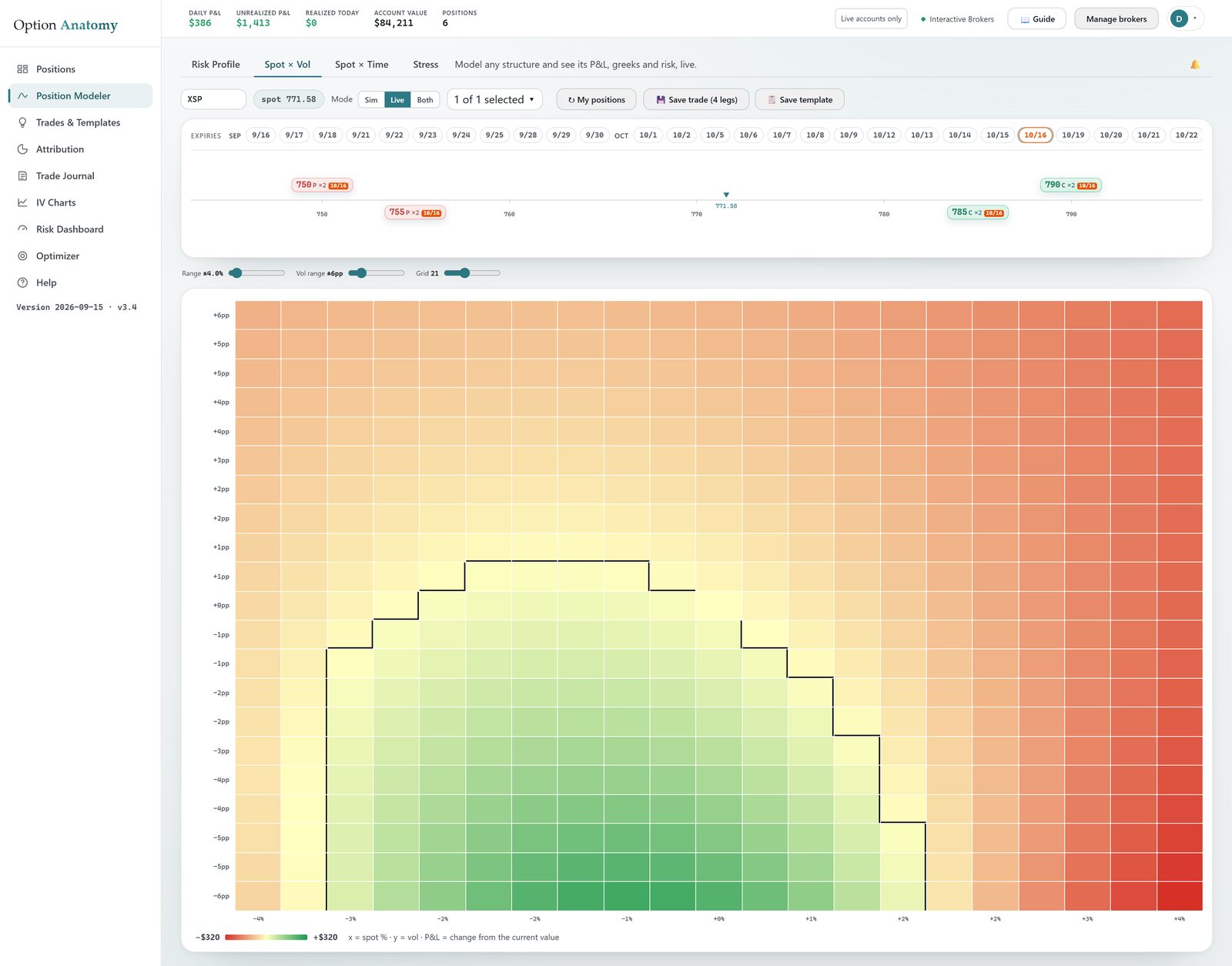
Task: Adjust the Grid slider handle
Action: click(464, 273)
